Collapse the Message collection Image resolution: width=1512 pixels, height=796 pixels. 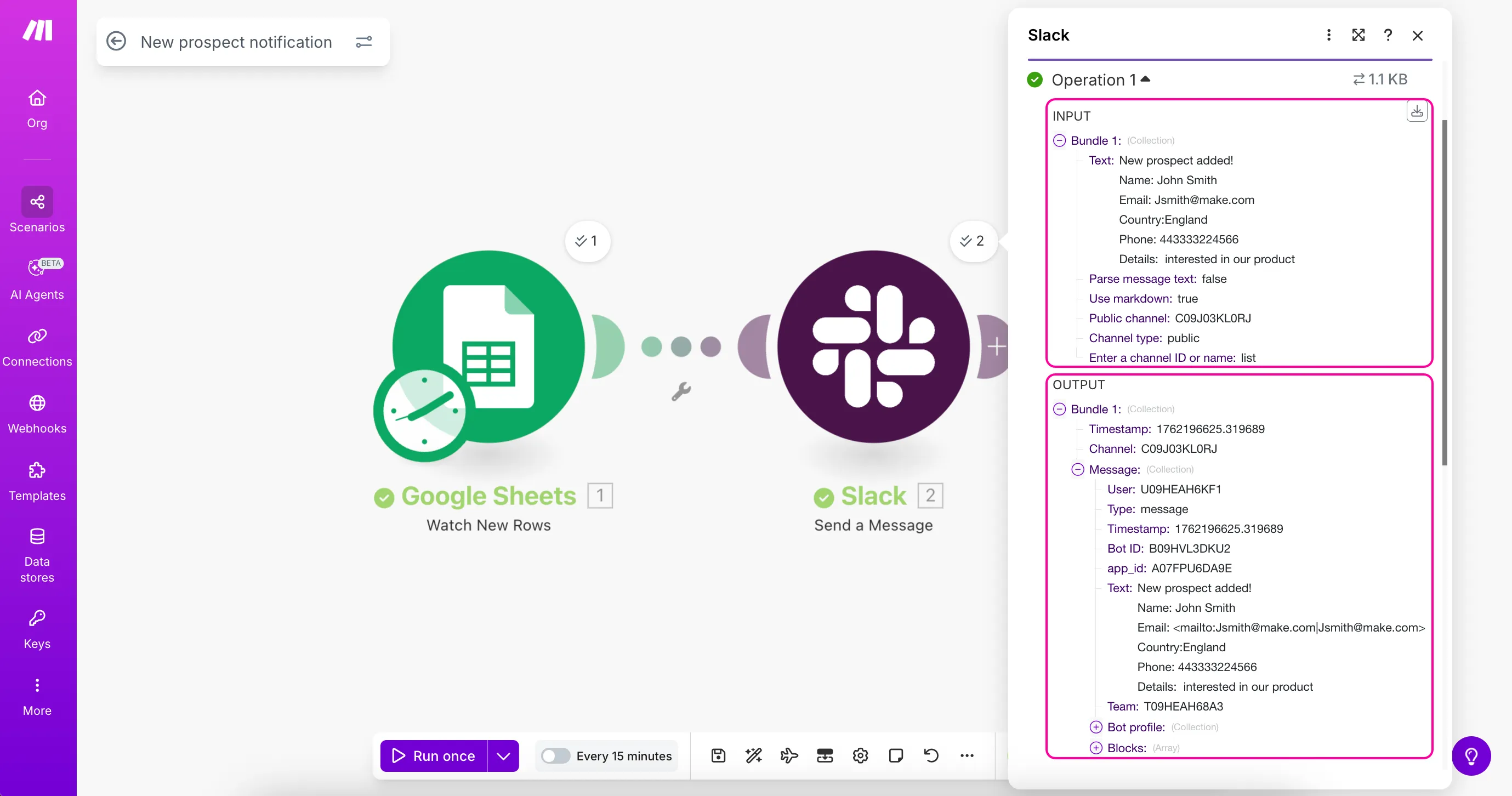click(x=1078, y=470)
